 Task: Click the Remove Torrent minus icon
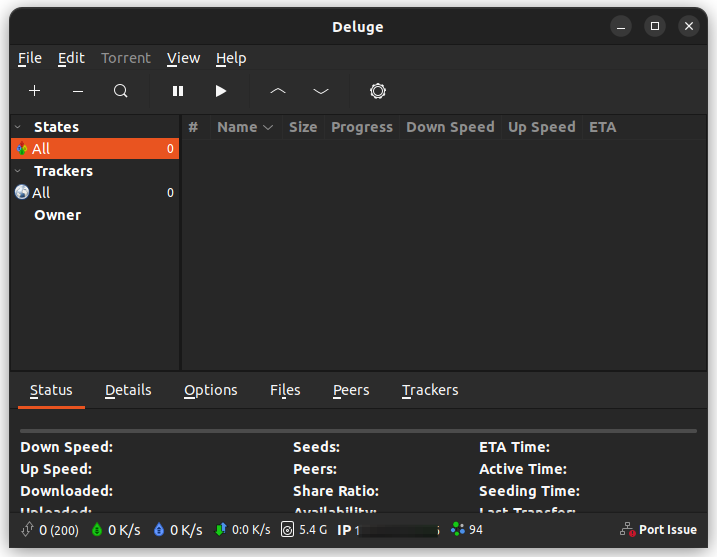click(x=78, y=91)
